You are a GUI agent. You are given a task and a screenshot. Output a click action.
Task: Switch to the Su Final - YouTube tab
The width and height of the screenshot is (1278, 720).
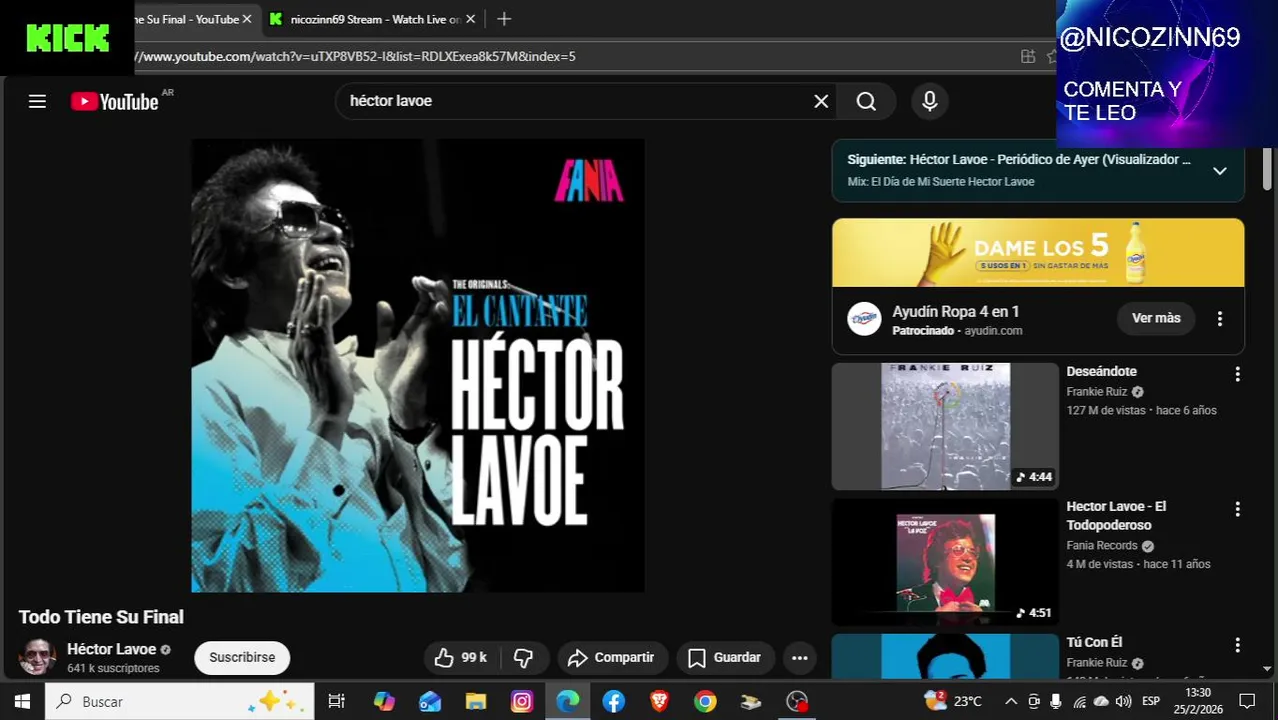click(186, 19)
